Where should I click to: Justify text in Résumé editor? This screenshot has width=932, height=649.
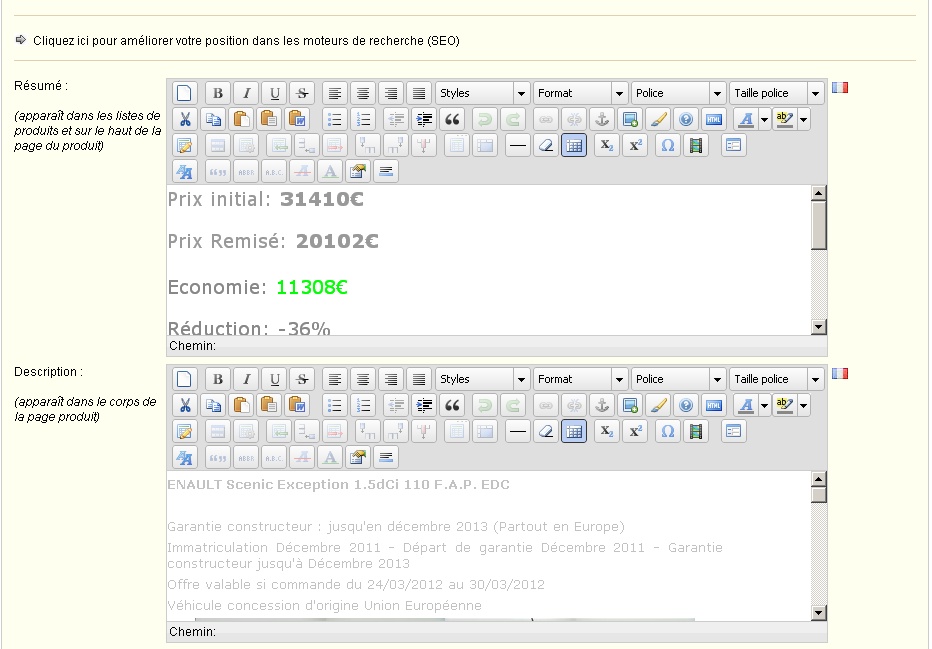pyautogui.click(x=419, y=93)
